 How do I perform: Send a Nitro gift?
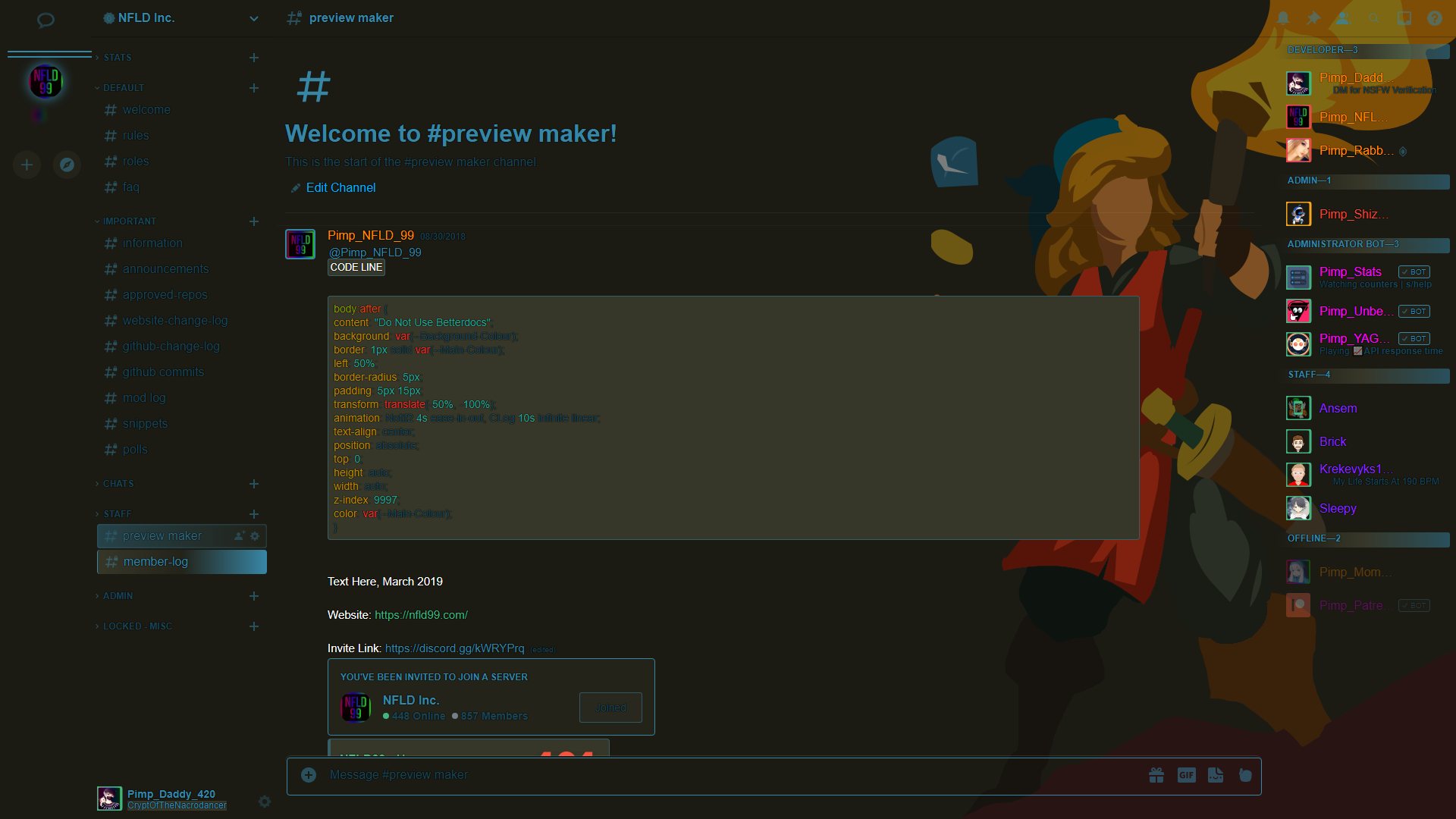[1156, 775]
